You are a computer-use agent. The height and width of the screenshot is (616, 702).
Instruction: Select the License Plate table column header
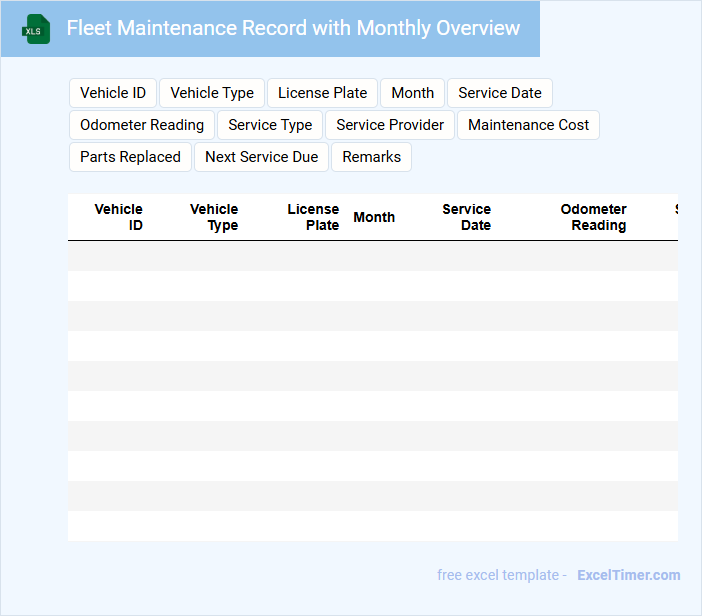[313, 217]
